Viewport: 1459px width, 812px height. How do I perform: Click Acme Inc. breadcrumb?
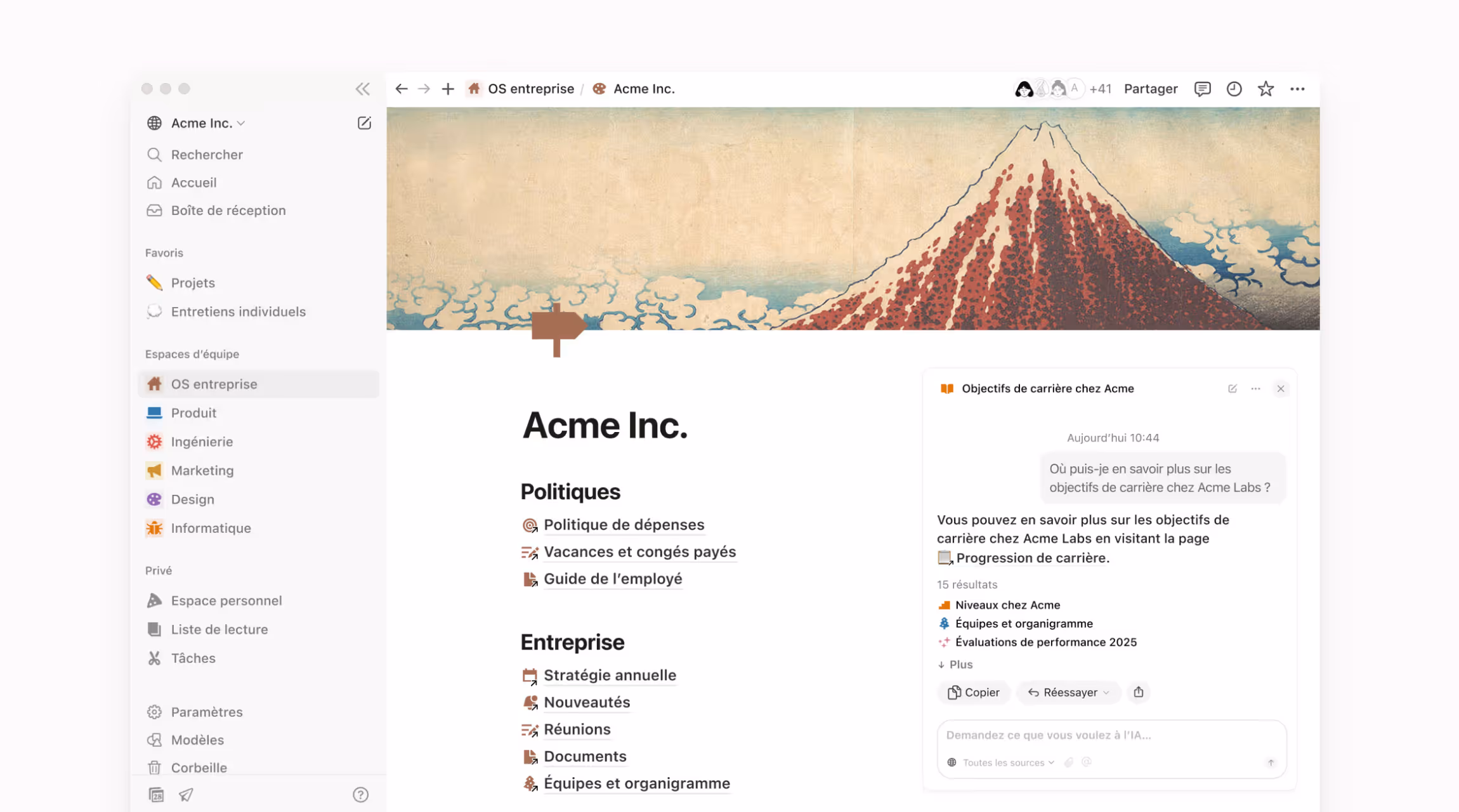point(634,89)
